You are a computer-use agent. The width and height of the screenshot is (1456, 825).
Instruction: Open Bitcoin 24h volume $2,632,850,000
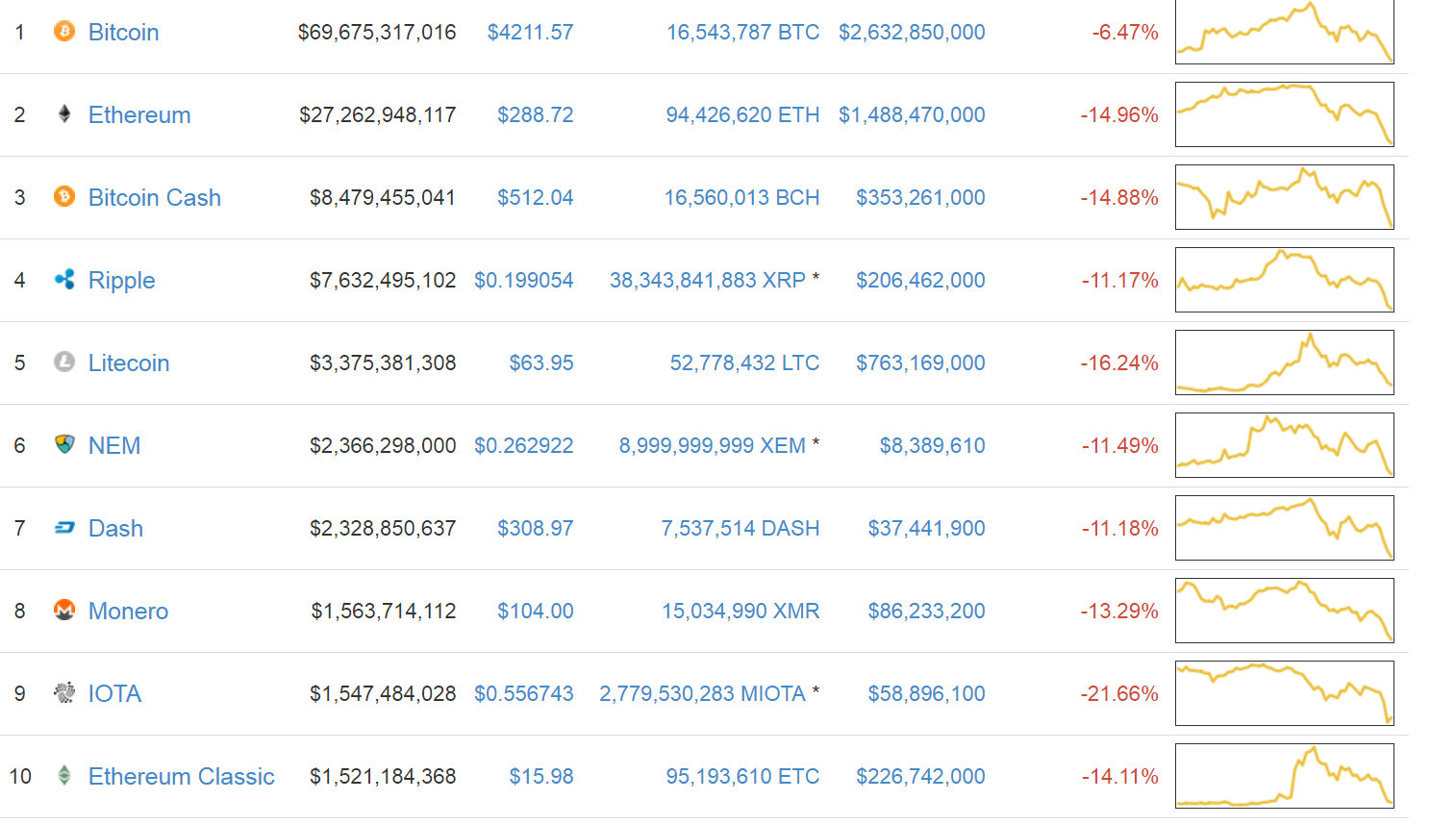pyautogui.click(x=912, y=32)
